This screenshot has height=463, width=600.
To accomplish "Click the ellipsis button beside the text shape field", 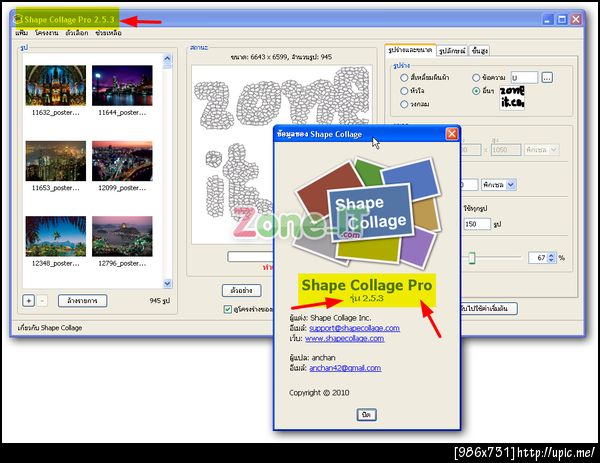I will pos(547,78).
